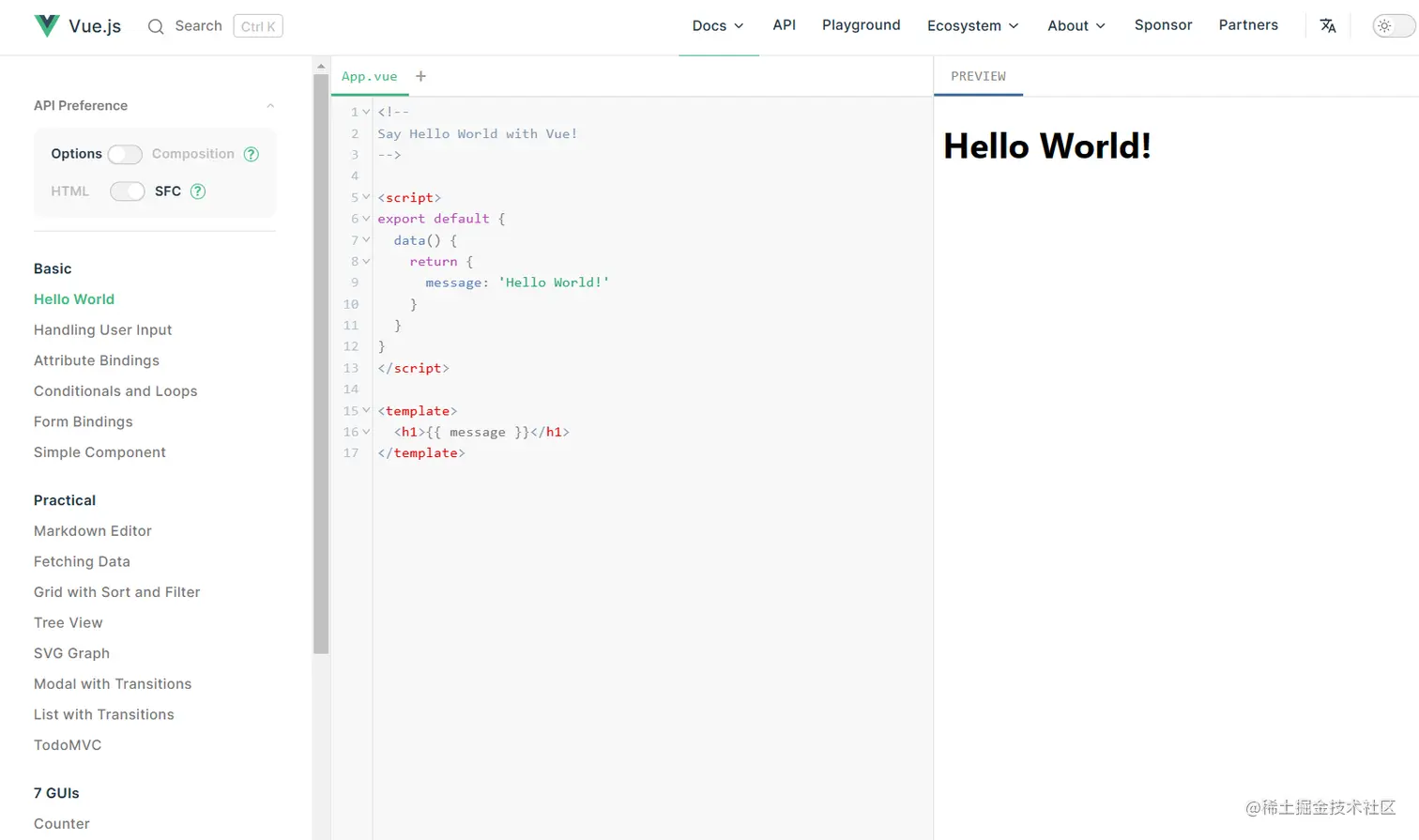Toggle the HTML/SFC switch
1419x840 pixels.
click(128, 191)
